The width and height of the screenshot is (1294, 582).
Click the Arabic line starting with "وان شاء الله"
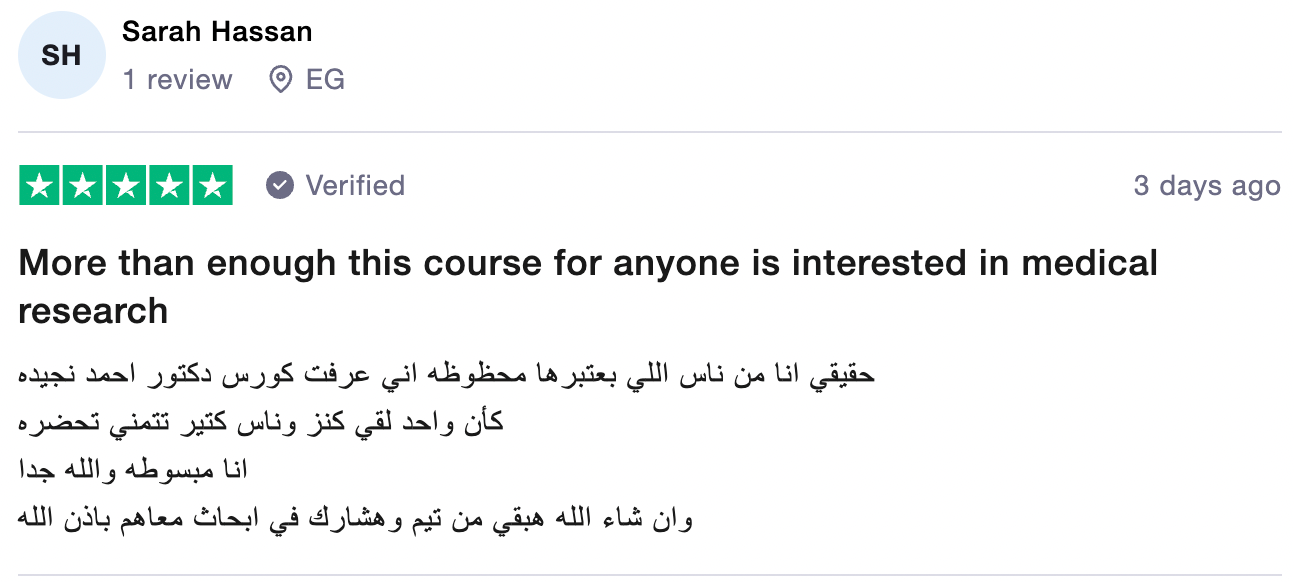[356, 518]
